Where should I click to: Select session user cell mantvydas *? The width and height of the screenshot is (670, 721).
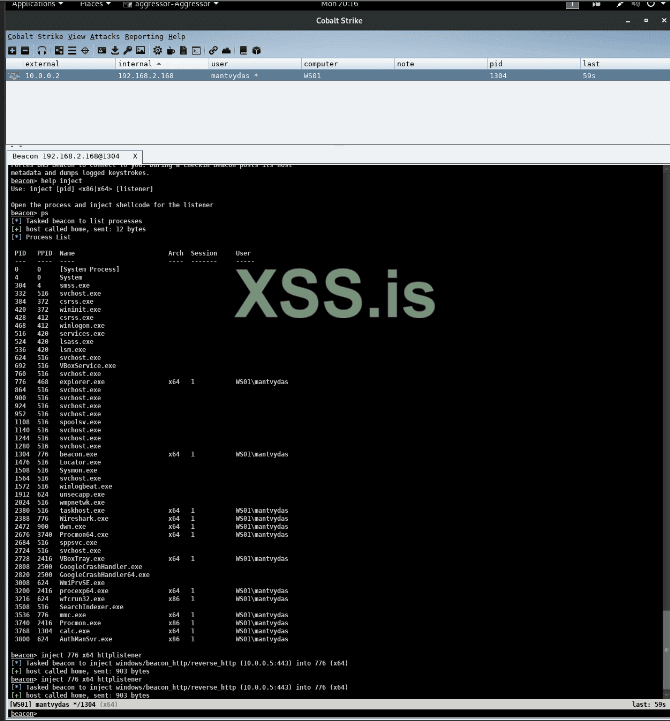tap(234, 76)
